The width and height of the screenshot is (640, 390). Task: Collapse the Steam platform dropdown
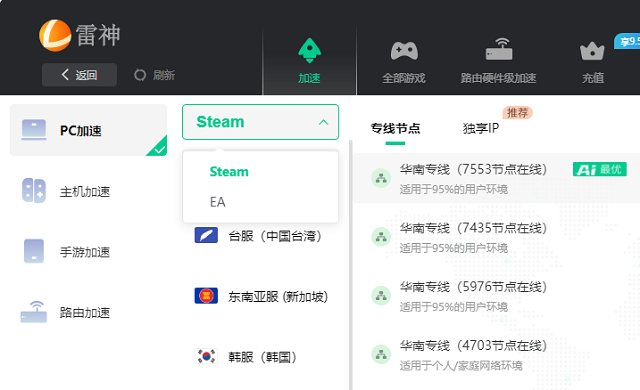click(260, 122)
